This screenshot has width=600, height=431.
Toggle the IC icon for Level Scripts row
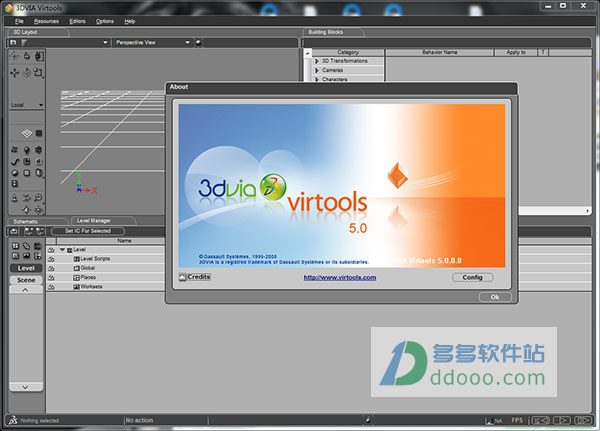[x=51, y=259]
